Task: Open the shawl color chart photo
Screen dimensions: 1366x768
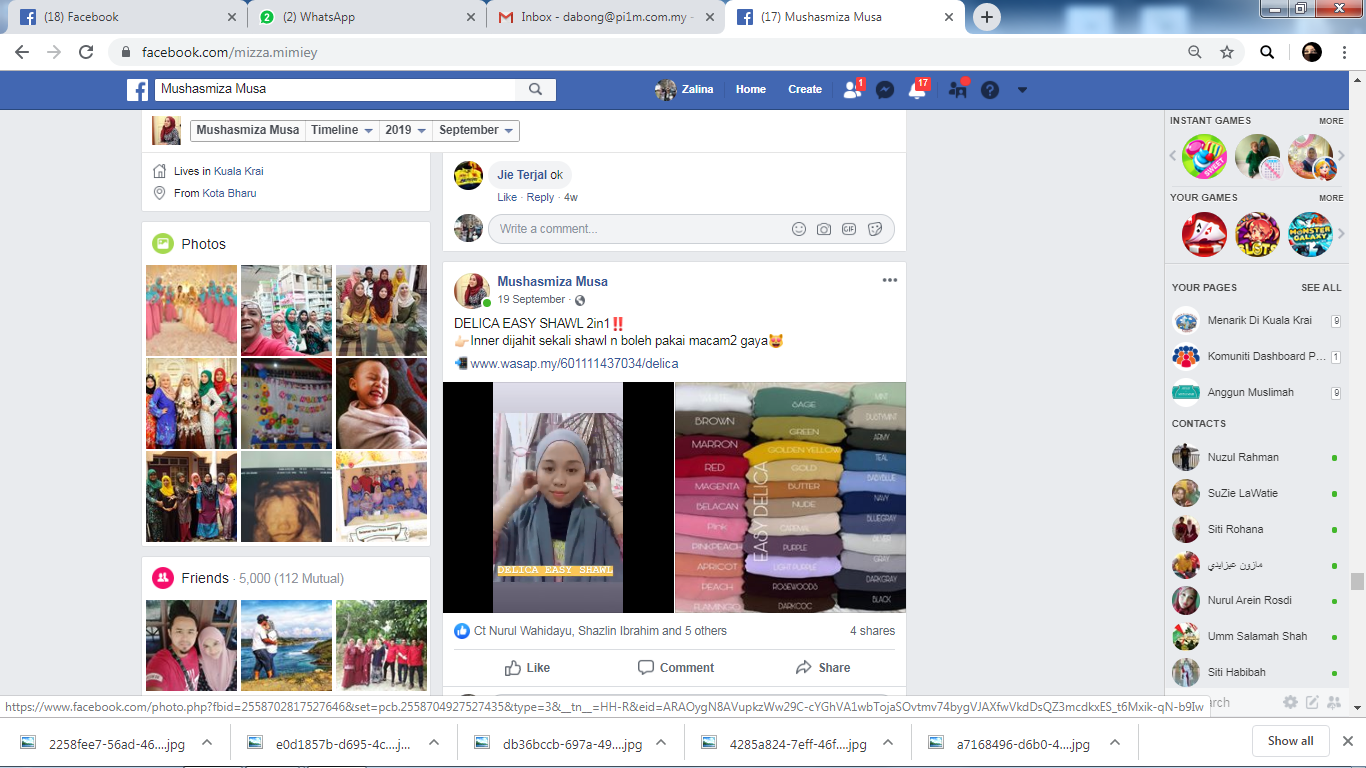Action: (790, 497)
